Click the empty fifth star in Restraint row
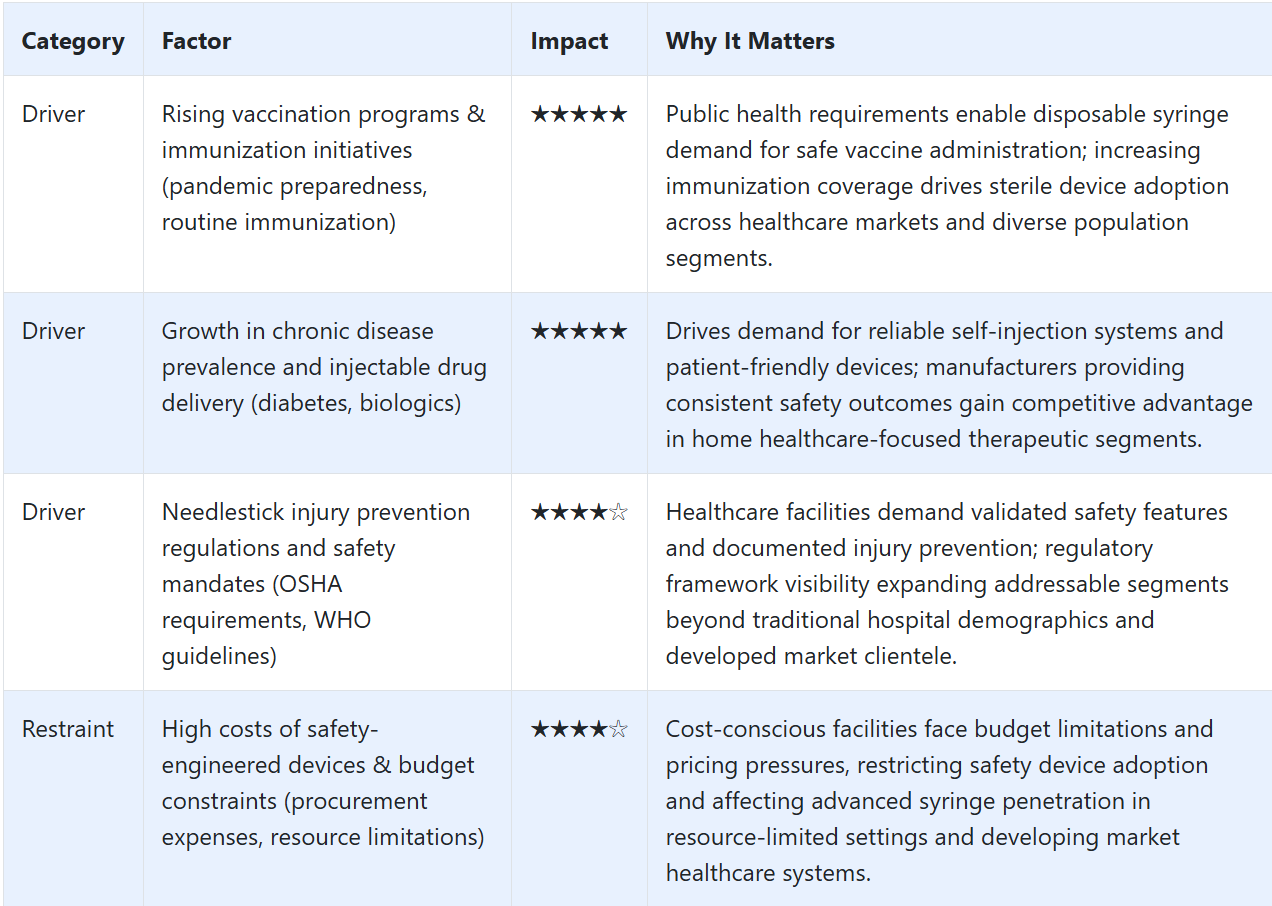 click(618, 730)
